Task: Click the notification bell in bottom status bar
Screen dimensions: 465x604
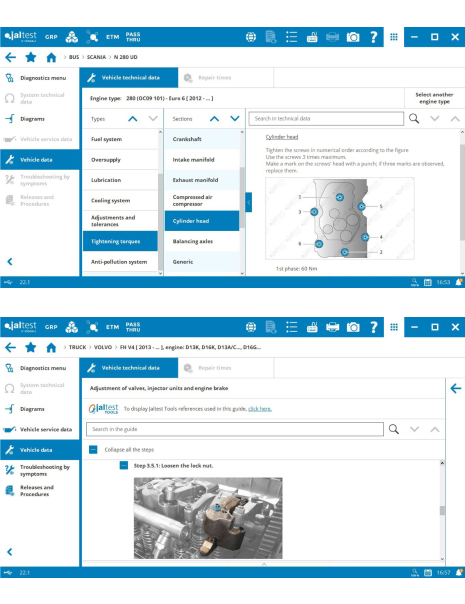Action: coord(459,572)
